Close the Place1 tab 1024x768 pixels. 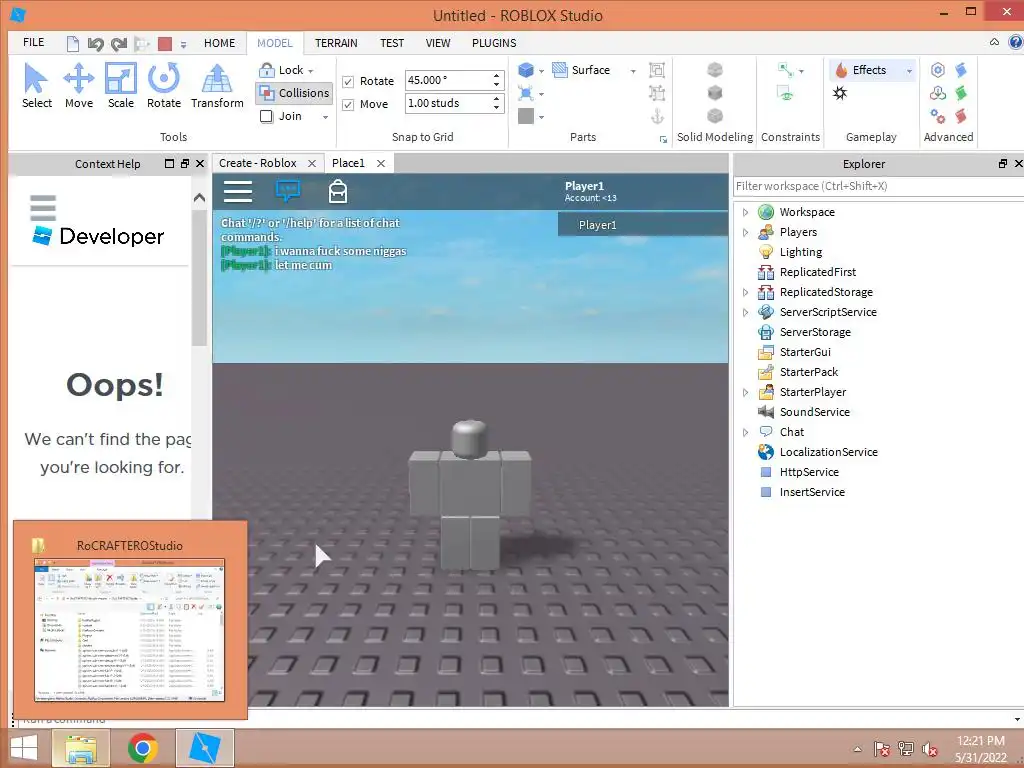point(381,164)
